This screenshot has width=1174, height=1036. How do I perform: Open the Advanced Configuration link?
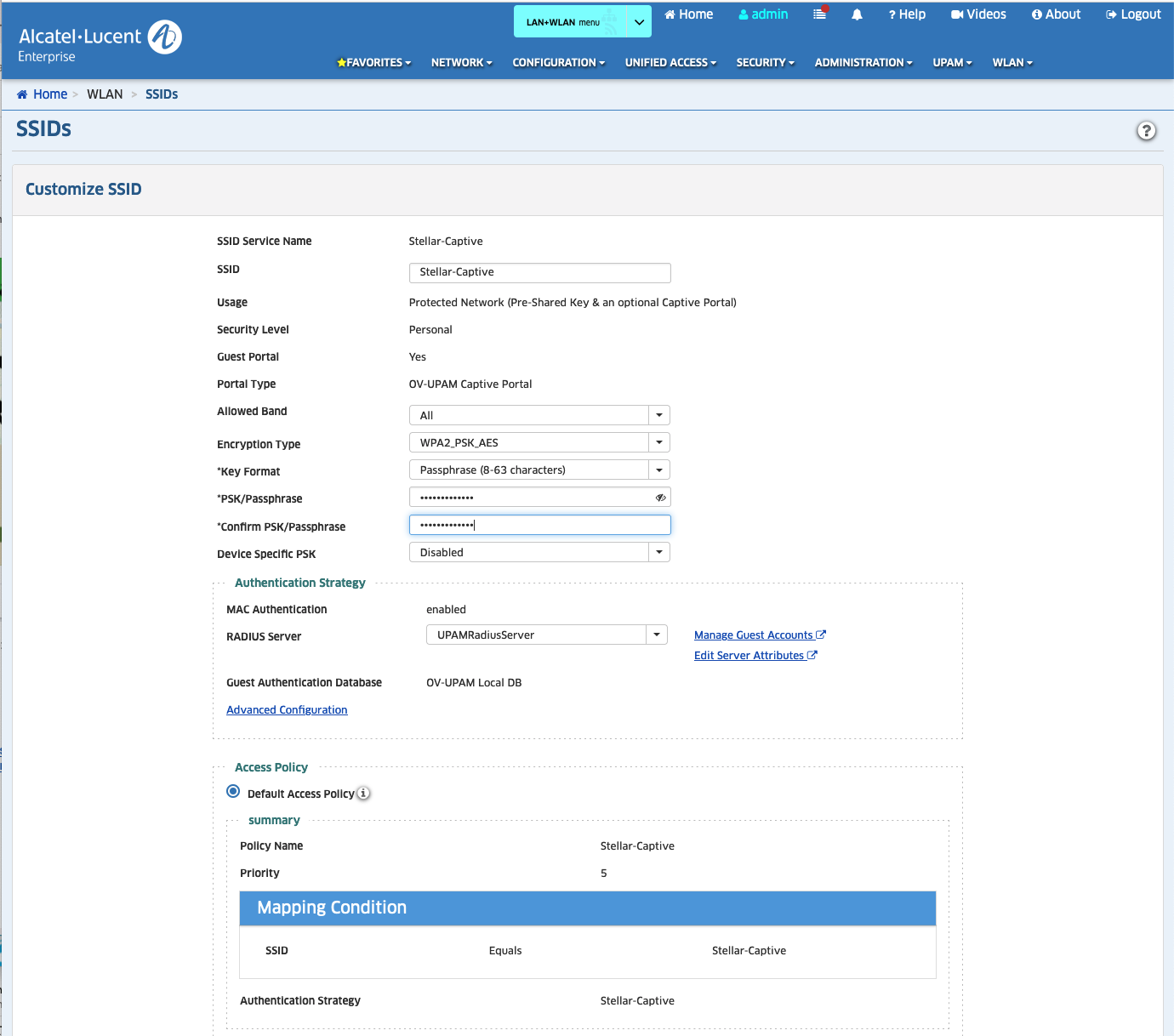click(287, 710)
